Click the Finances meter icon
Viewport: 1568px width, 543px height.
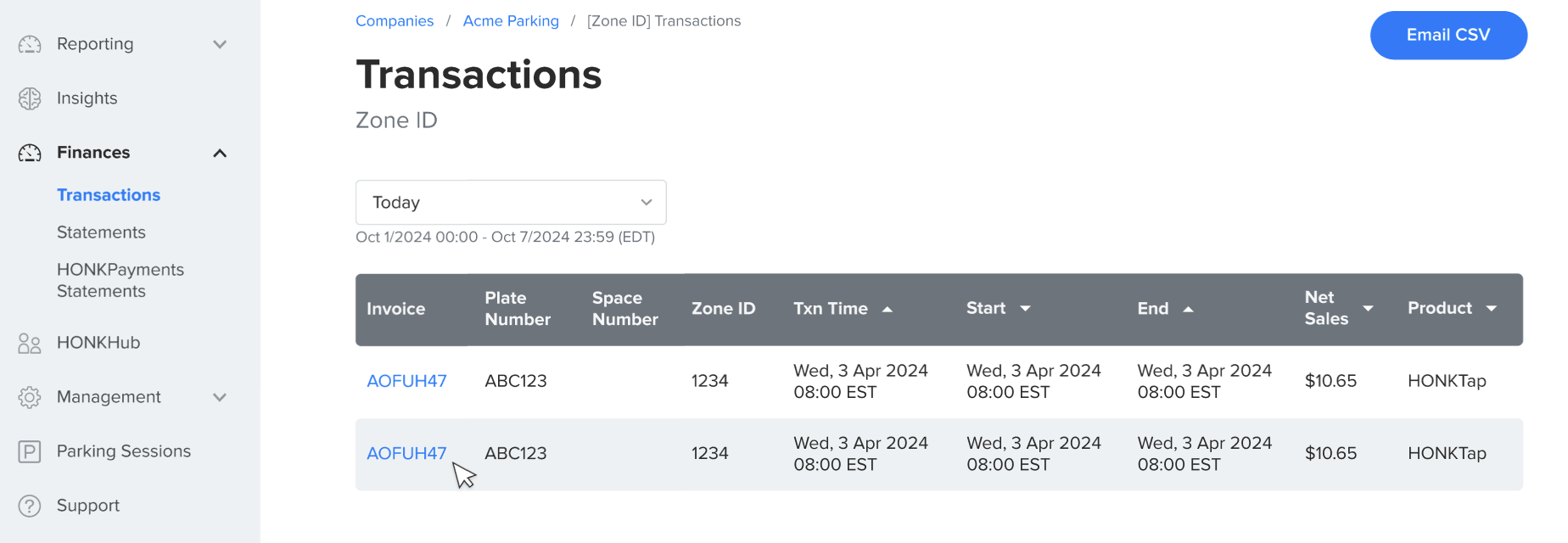coord(30,153)
